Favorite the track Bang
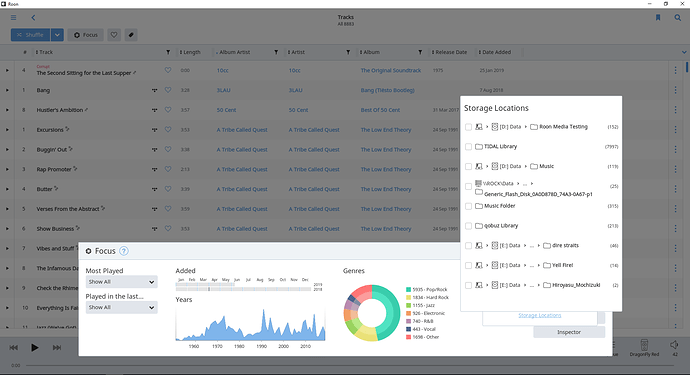The image size is (690, 375). pos(168,90)
